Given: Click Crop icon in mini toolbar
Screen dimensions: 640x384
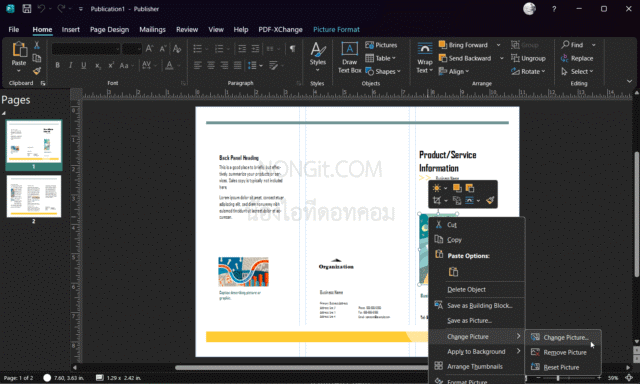Looking at the screenshot, I should coord(437,200).
